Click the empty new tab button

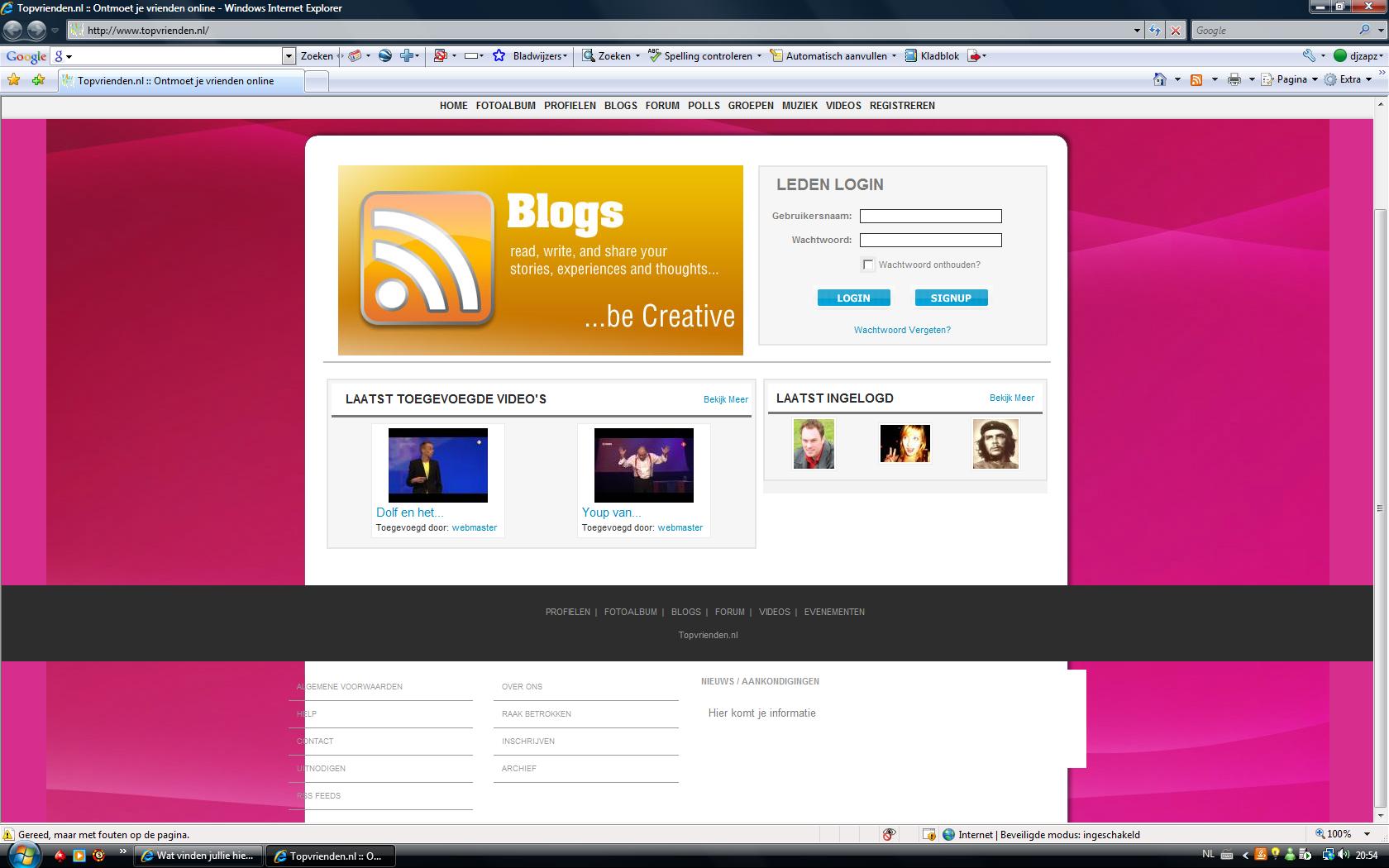[x=317, y=81]
